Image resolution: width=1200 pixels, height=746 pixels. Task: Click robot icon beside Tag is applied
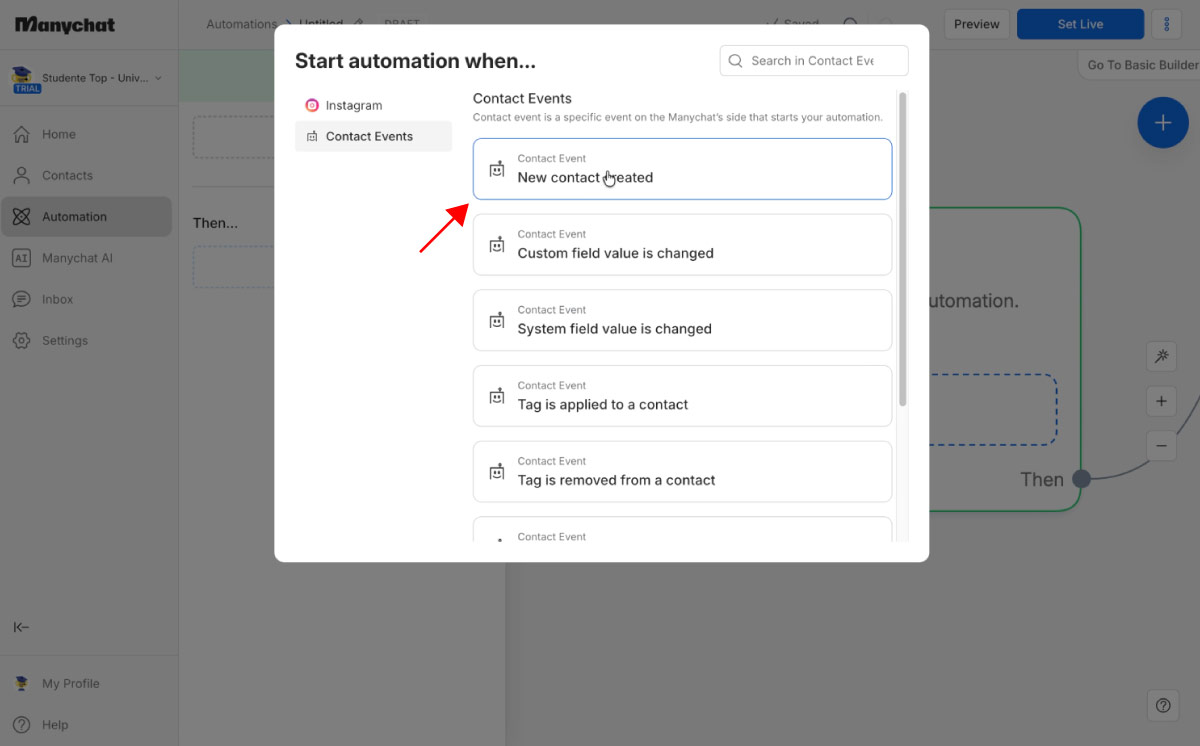(497, 396)
